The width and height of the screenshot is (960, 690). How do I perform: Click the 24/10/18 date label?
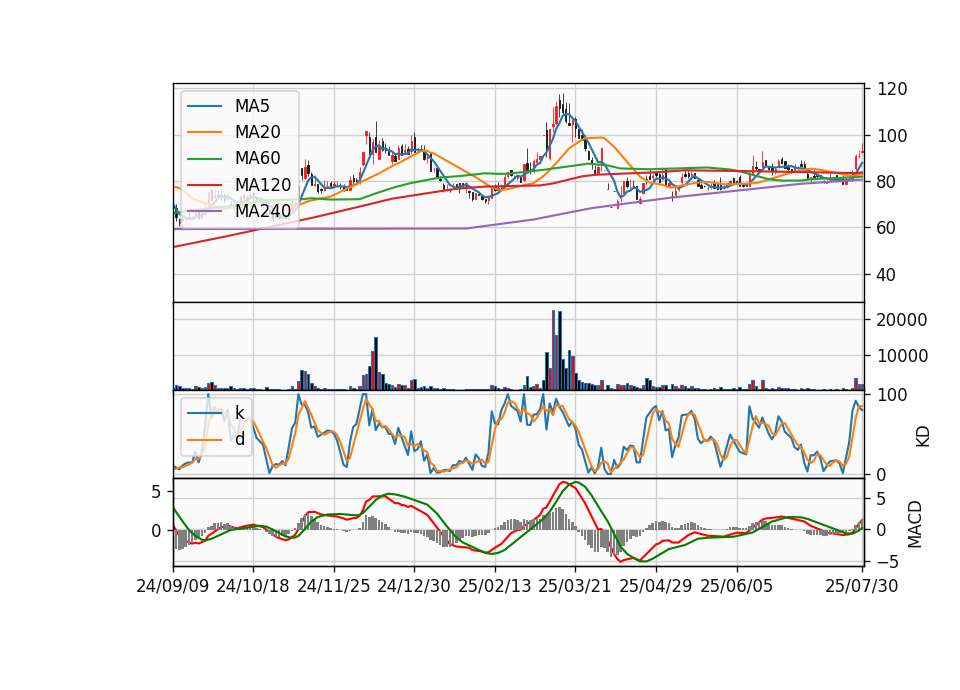253,586
